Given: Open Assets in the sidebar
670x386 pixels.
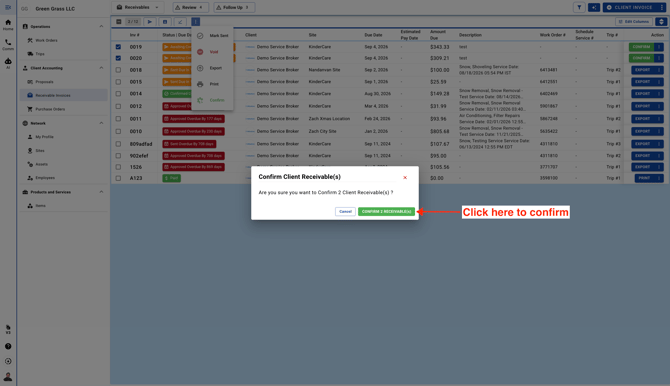Looking at the screenshot, I should click(64, 164).
